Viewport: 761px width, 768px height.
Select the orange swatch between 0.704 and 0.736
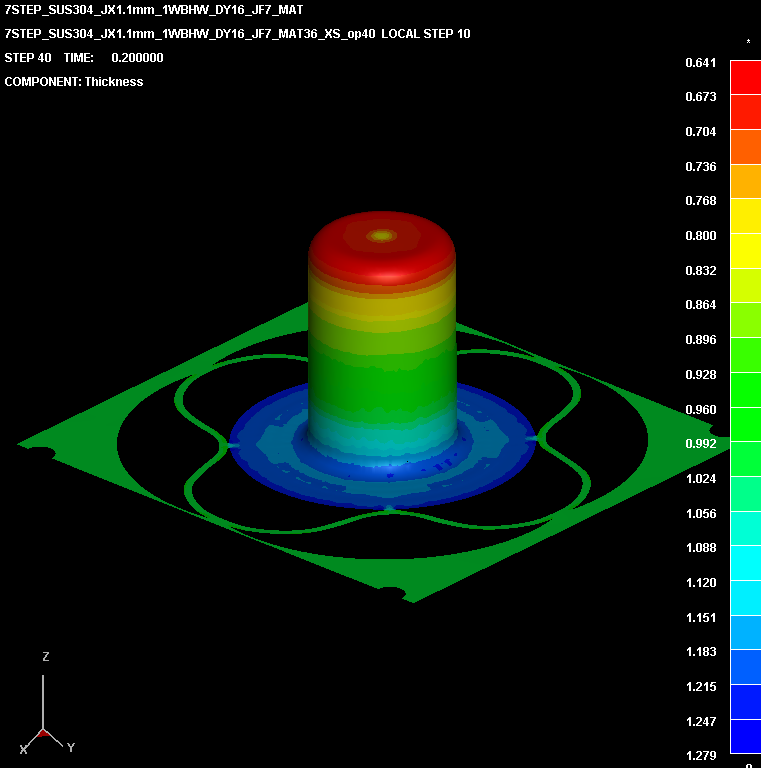745,147
